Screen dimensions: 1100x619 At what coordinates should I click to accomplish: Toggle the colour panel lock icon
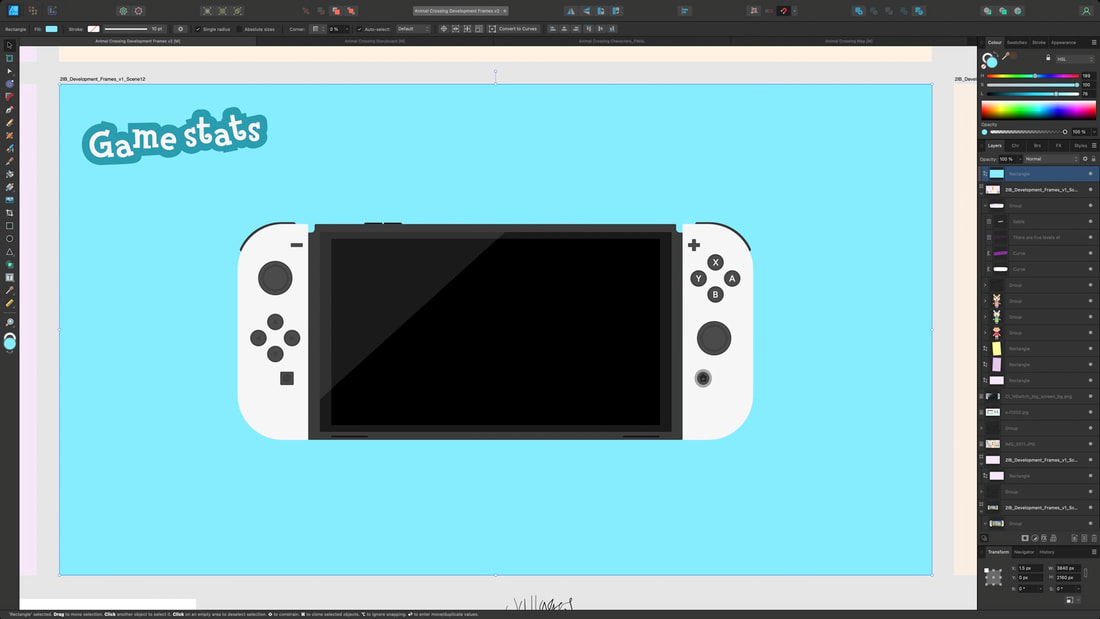point(1048,58)
